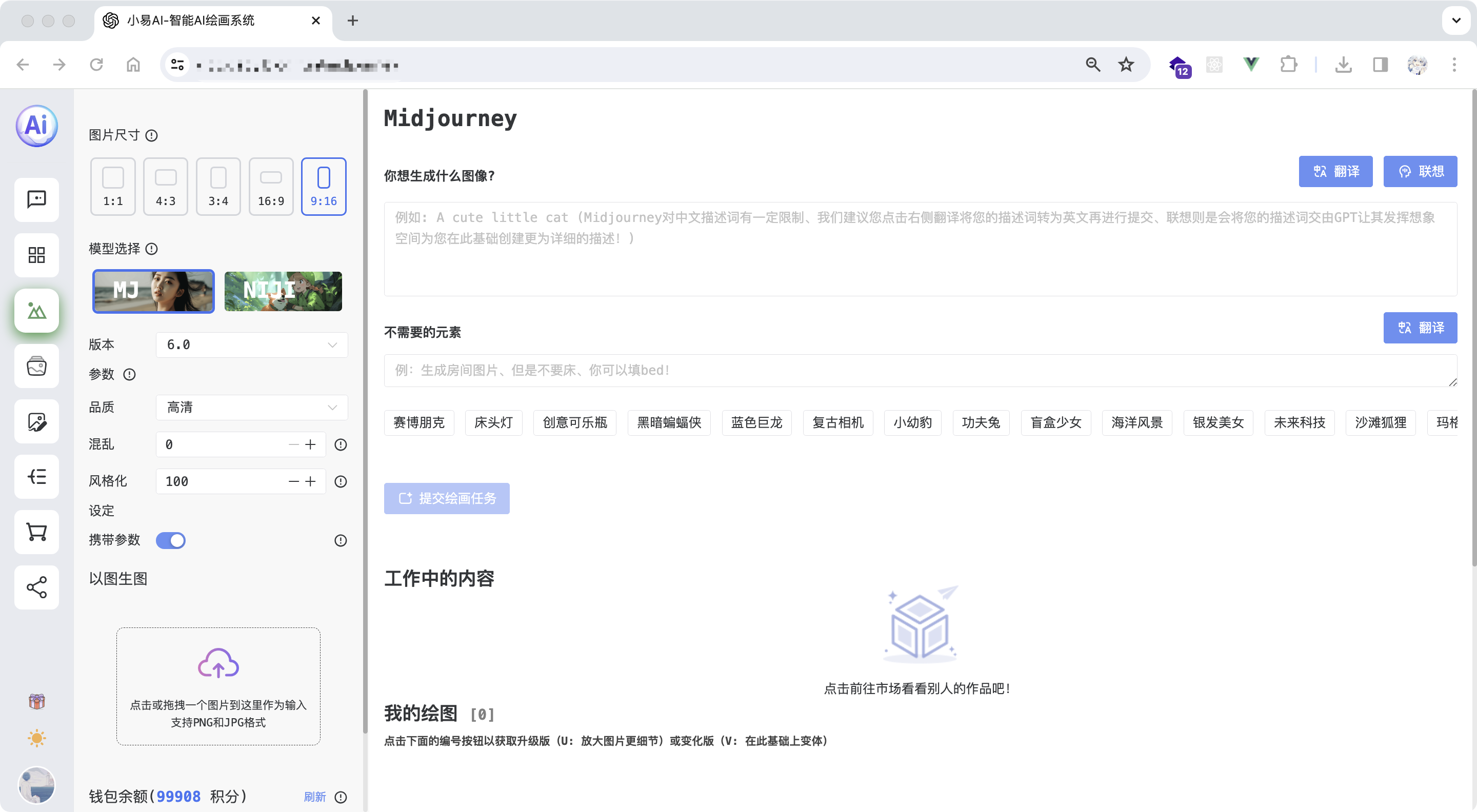Click the Ai logo at top left
This screenshot has height=812, width=1477.
(37, 126)
